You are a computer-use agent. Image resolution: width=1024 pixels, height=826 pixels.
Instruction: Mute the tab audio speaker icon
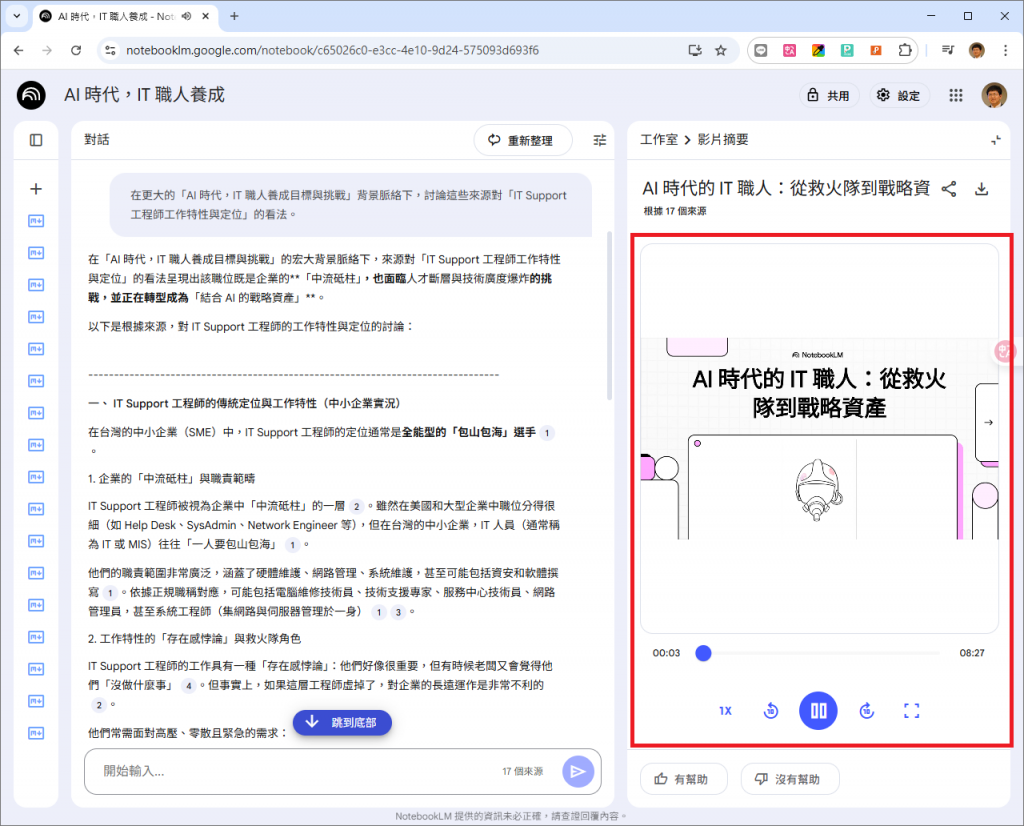point(186,16)
